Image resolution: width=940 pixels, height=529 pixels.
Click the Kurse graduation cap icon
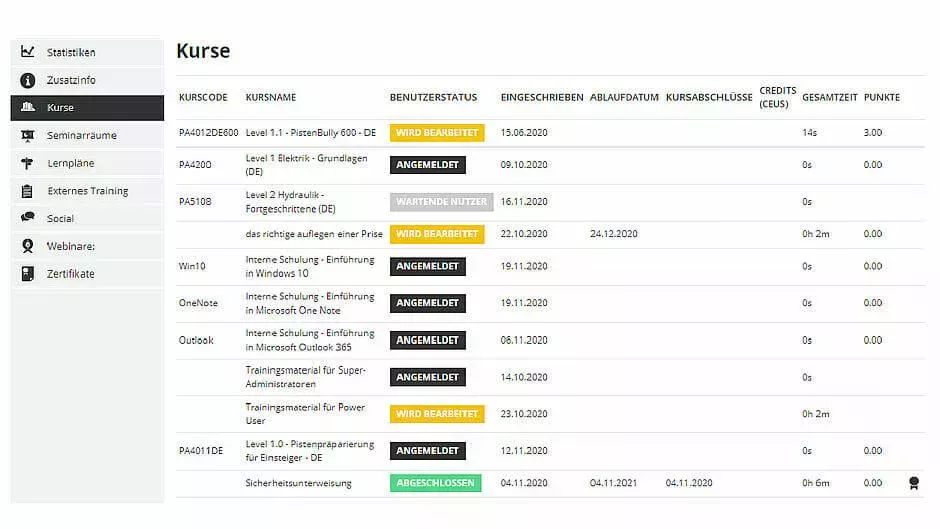pyautogui.click(x=28, y=108)
